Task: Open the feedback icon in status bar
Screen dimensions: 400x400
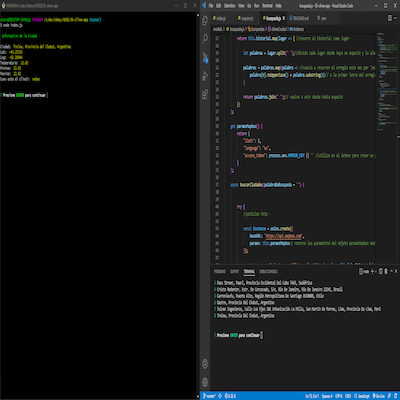Action: click(x=389, y=396)
